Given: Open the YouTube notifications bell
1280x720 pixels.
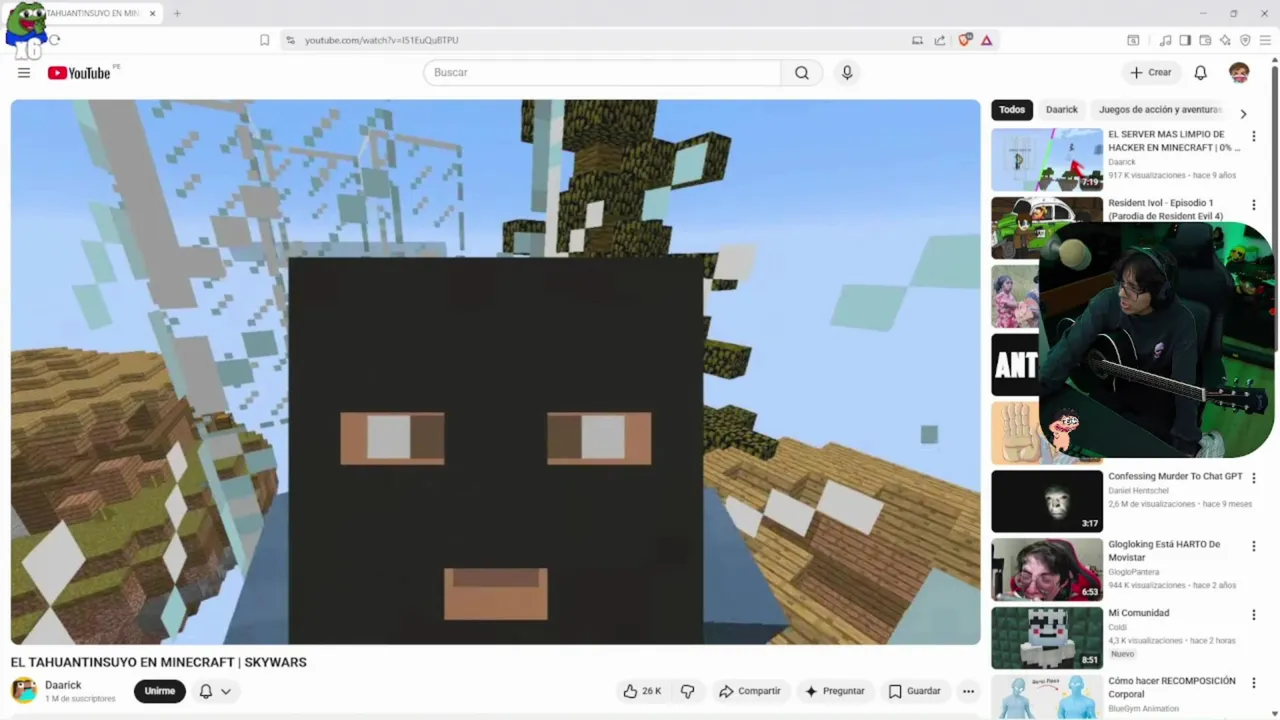Looking at the screenshot, I should [1201, 73].
